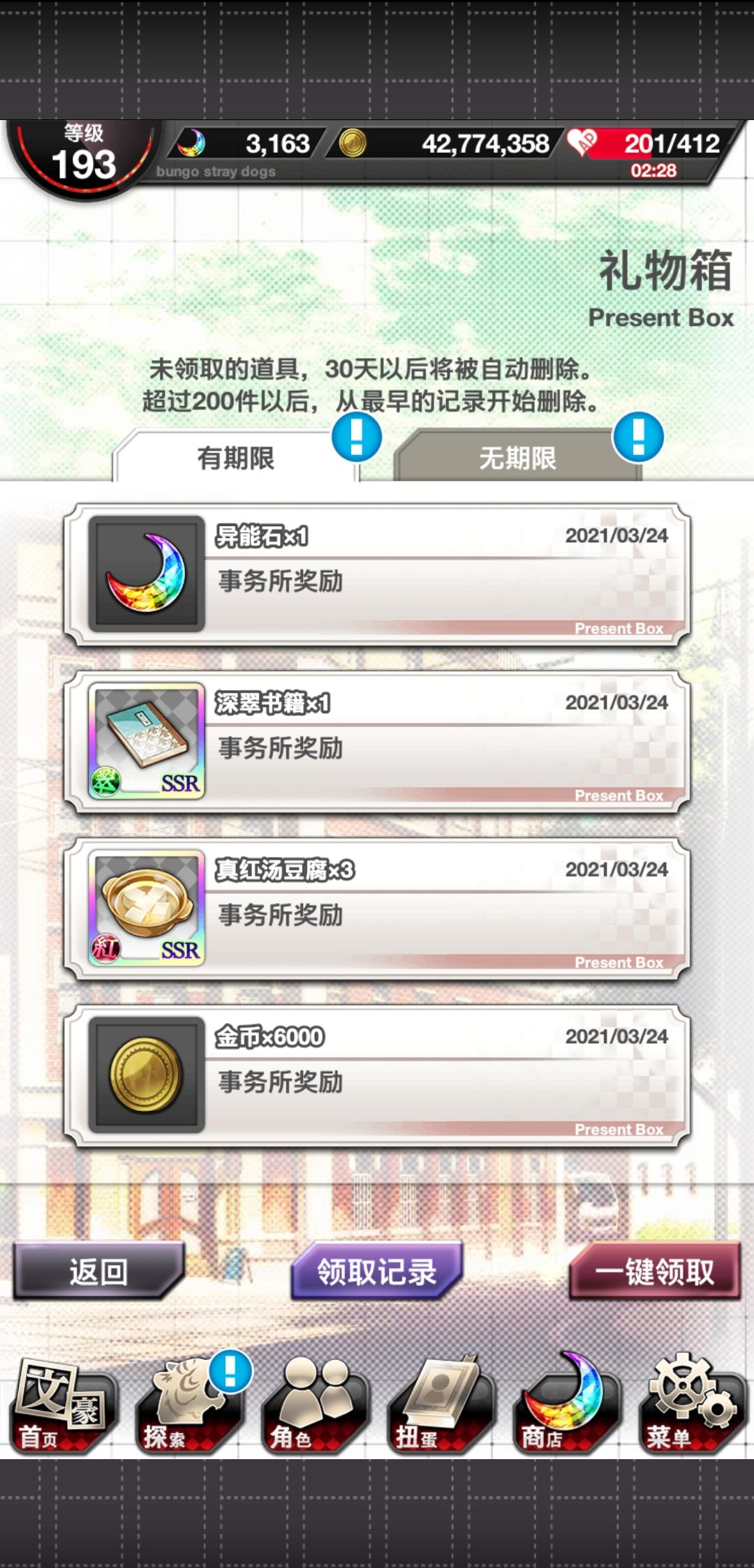
Task: Tap the 异能石 crescent stone icon in top bar
Action: tap(191, 143)
